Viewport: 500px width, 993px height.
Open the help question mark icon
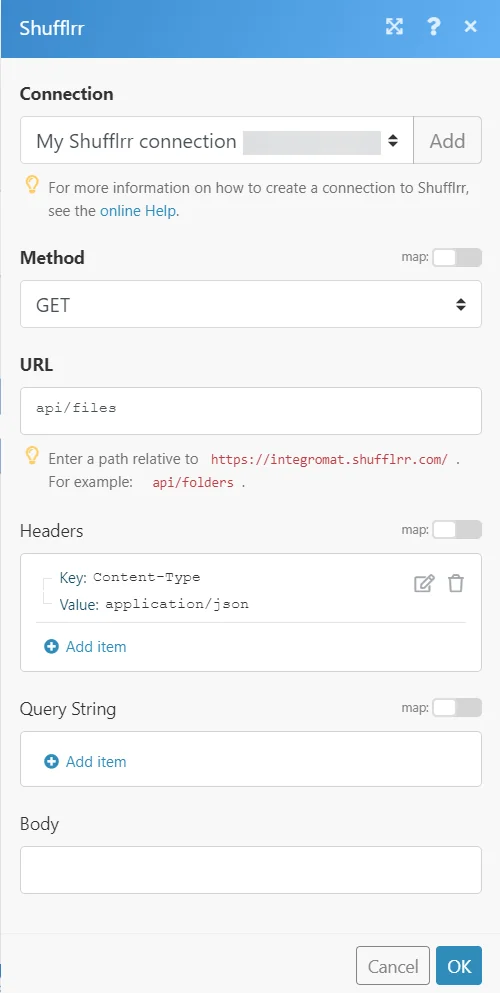(x=434, y=27)
